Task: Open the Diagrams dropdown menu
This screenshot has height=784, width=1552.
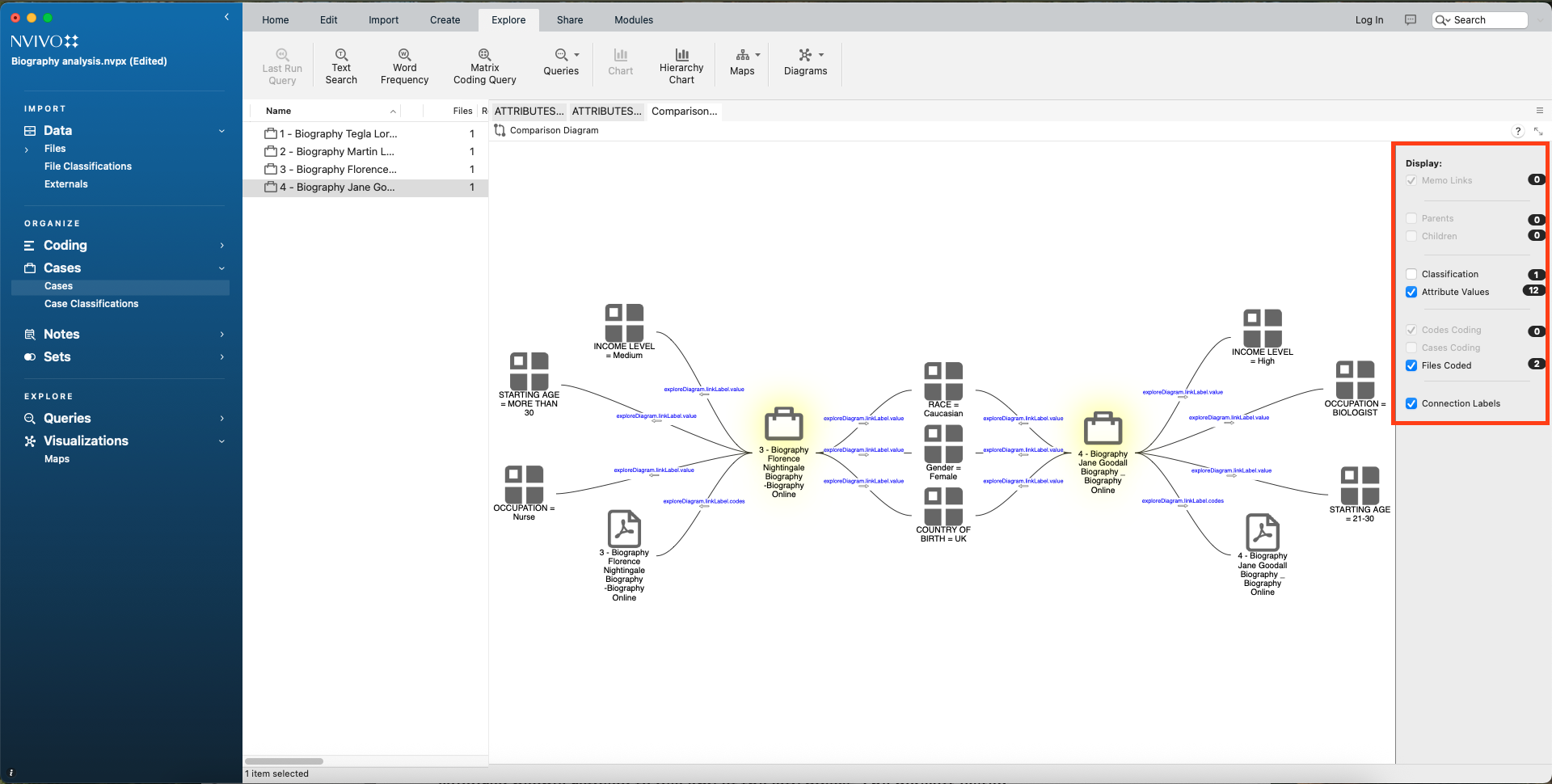Action: click(x=806, y=62)
